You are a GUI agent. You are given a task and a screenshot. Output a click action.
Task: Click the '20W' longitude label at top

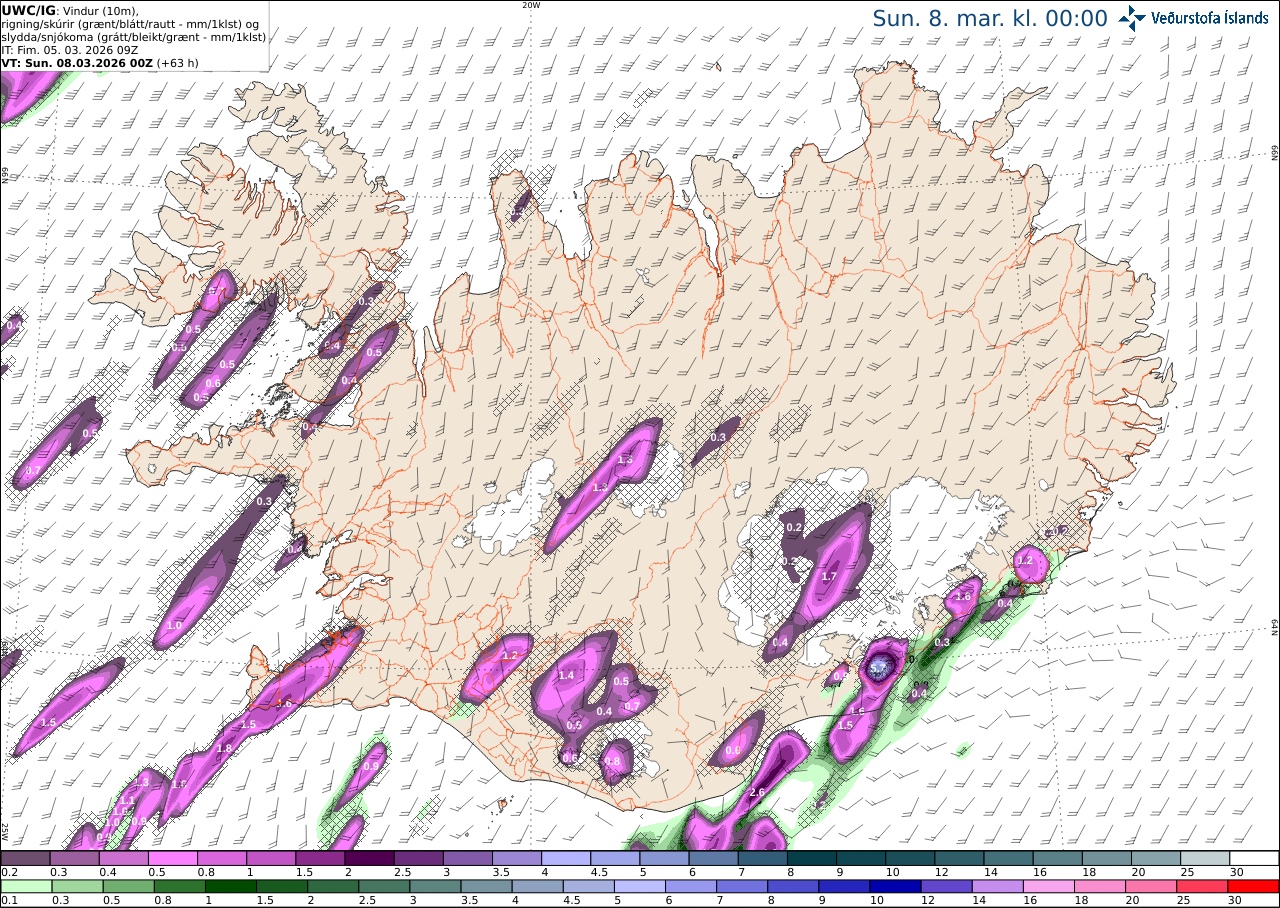531,5
